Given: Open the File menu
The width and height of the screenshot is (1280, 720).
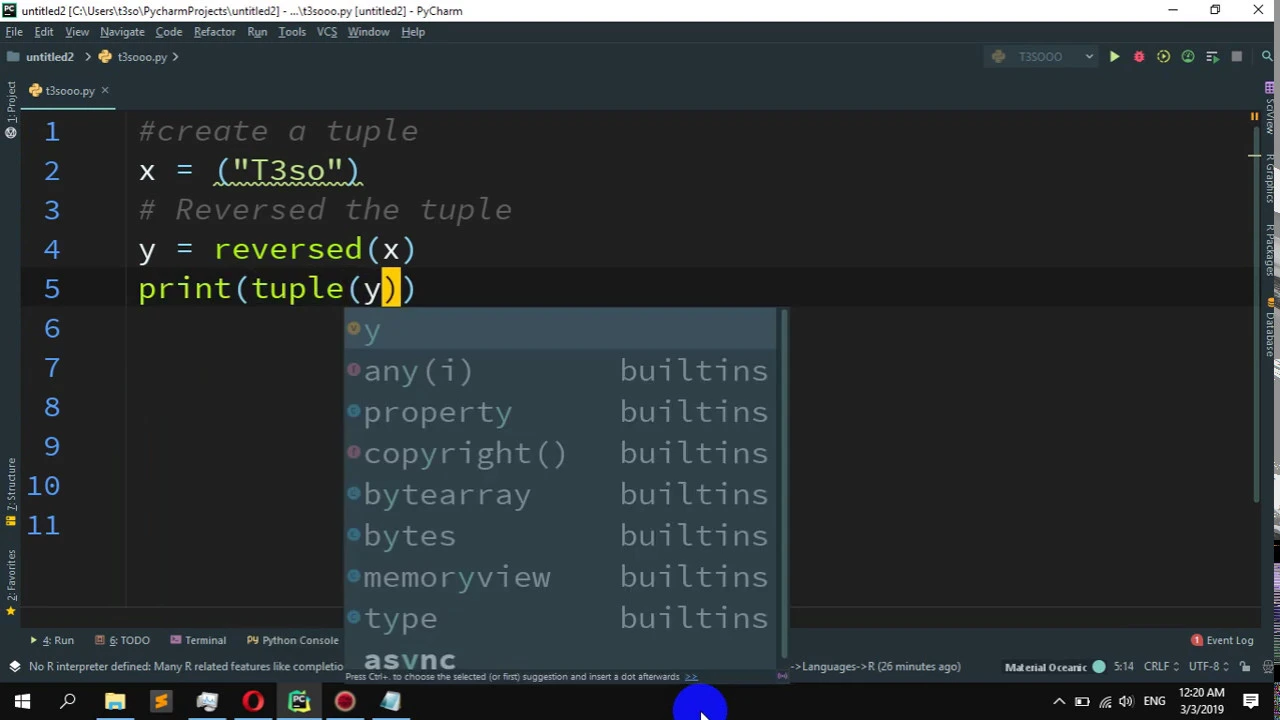Looking at the screenshot, I should click(14, 32).
